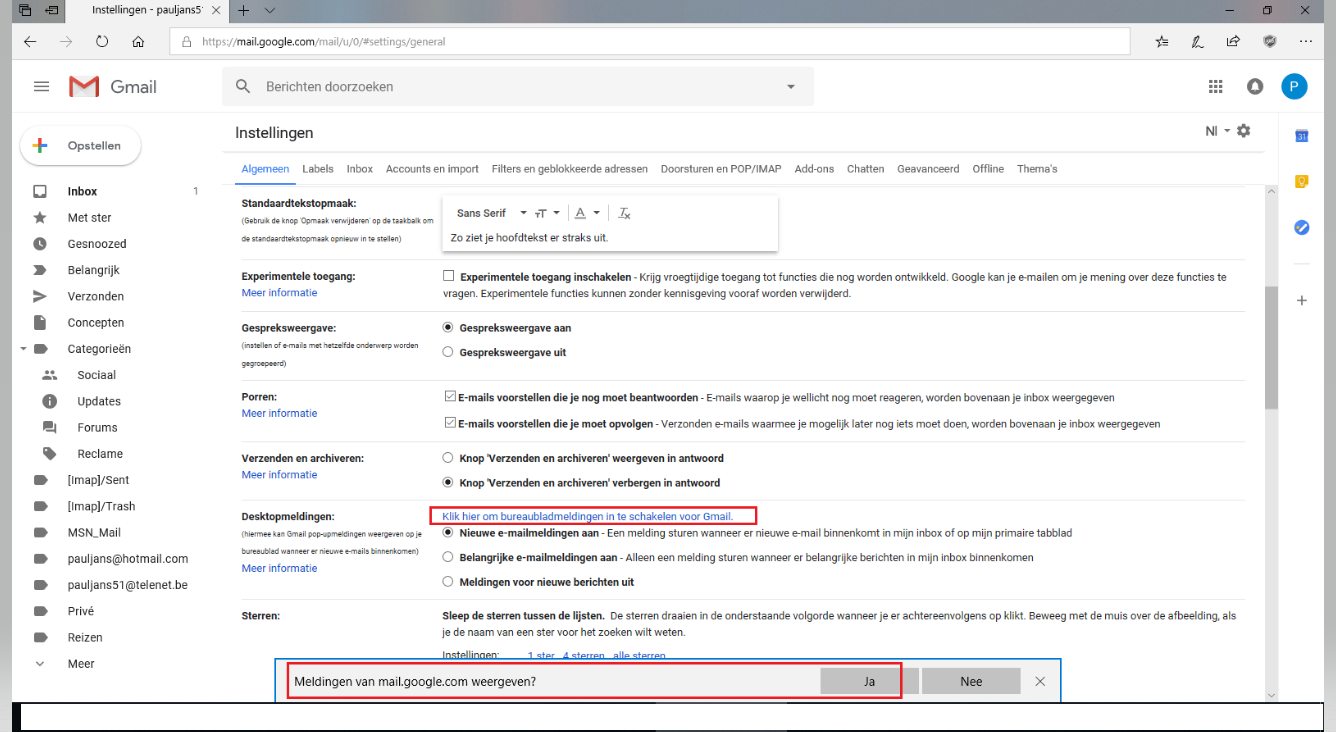This screenshot has height=732, width=1336.
Task: Select Gespreksweergave aan radio button
Action: coord(448,328)
